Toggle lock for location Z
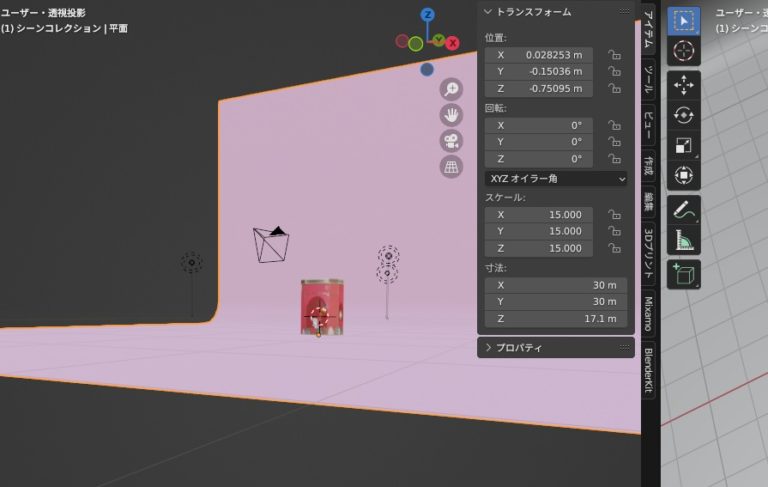768x487 pixels. click(x=614, y=89)
